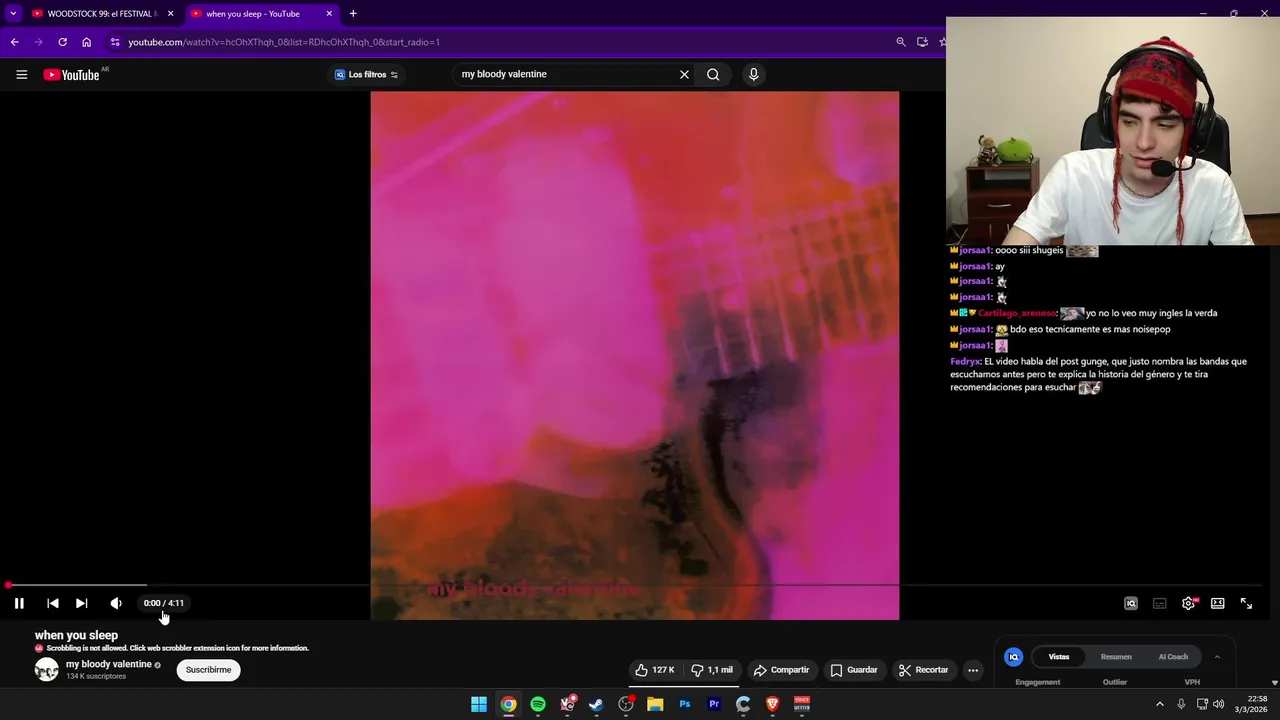Image resolution: width=1280 pixels, height=720 pixels.
Task: Toggle subtitles in the player
Action: tap(1160, 603)
